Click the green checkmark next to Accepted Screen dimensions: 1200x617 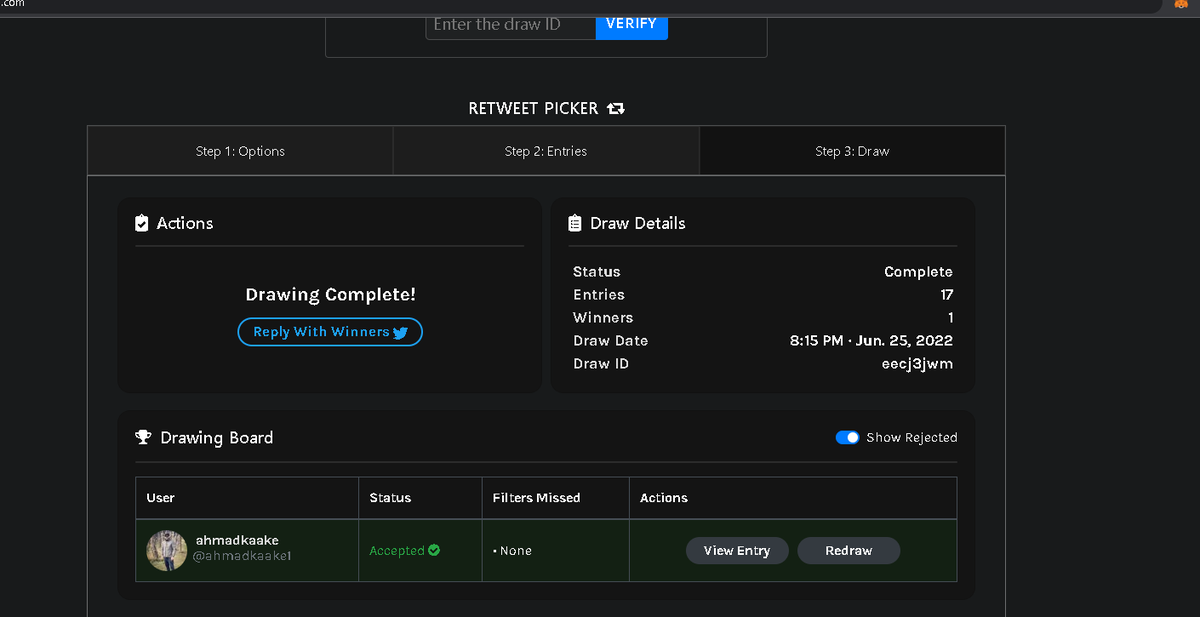432,550
